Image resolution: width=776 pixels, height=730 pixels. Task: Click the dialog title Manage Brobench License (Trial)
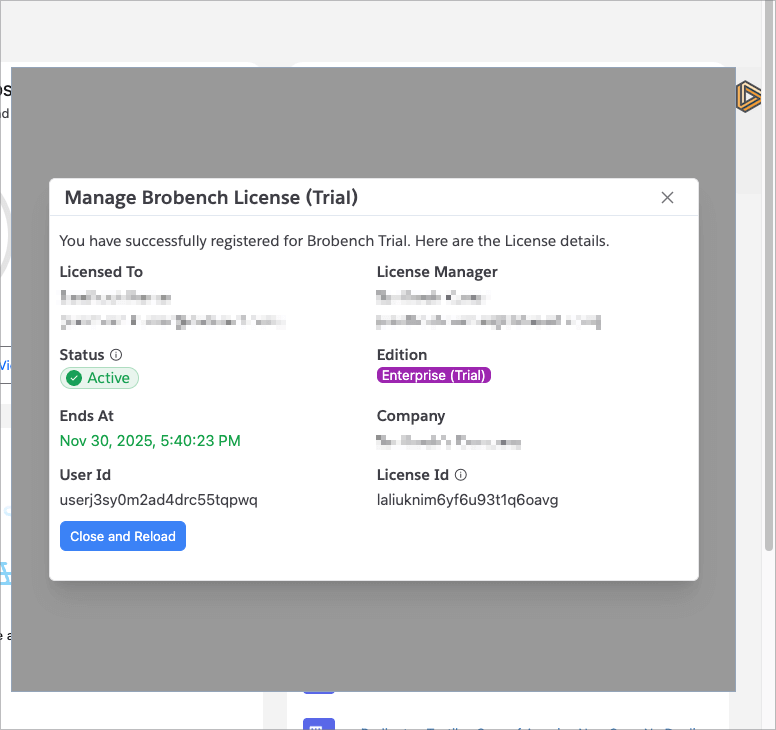tap(211, 198)
